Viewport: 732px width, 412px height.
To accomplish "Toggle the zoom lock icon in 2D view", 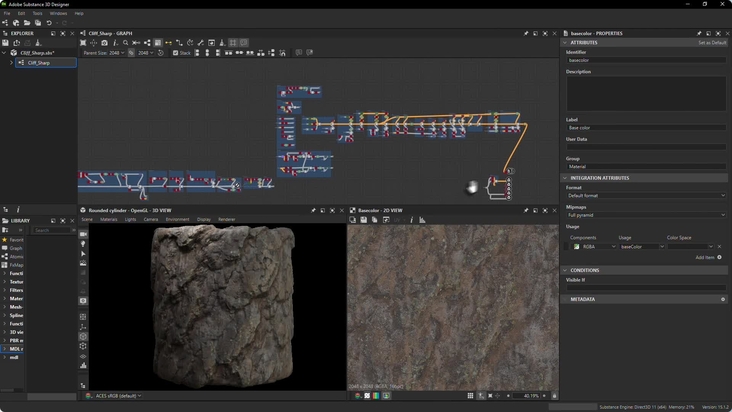I will (x=554, y=396).
